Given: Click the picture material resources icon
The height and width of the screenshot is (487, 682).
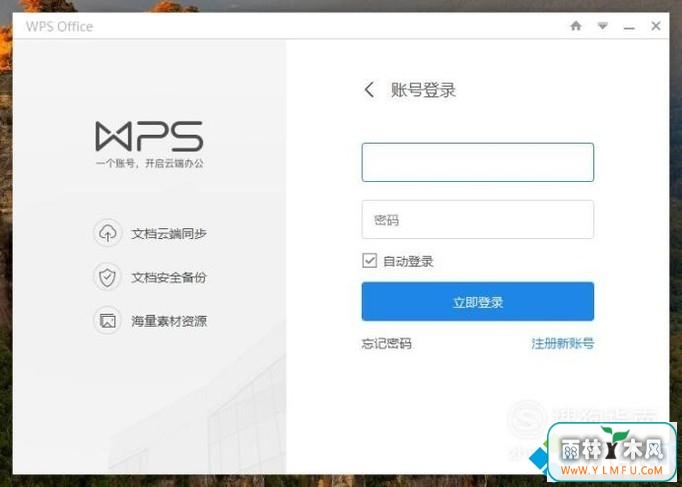Looking at the screenshot, I should point(107,321).
